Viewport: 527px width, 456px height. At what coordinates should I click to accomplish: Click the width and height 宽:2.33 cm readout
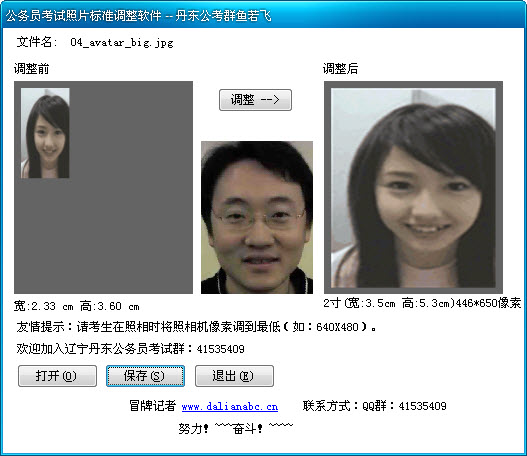(x=77, y=306)
